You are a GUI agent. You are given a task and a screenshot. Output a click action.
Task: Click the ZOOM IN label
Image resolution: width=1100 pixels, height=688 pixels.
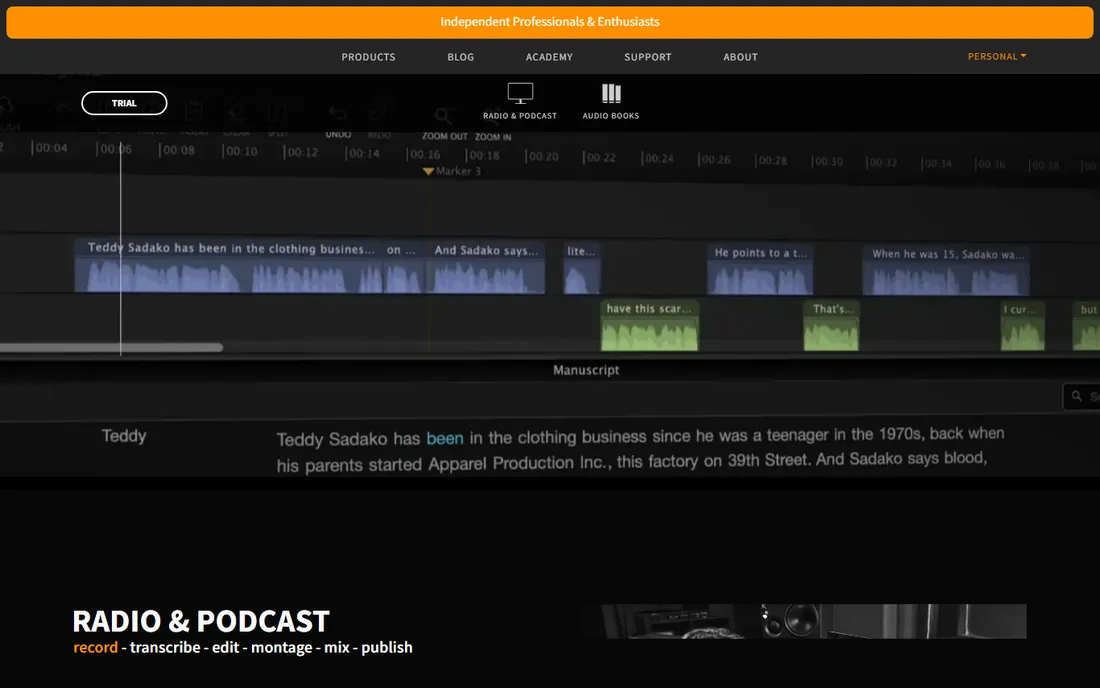click(492, 137)
